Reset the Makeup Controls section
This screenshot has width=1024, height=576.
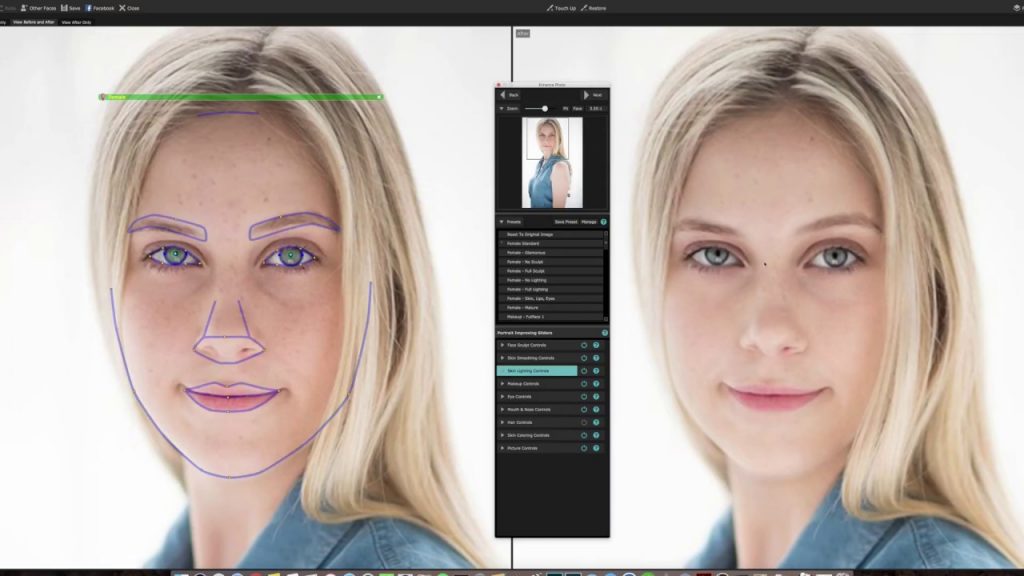point(583,383)
